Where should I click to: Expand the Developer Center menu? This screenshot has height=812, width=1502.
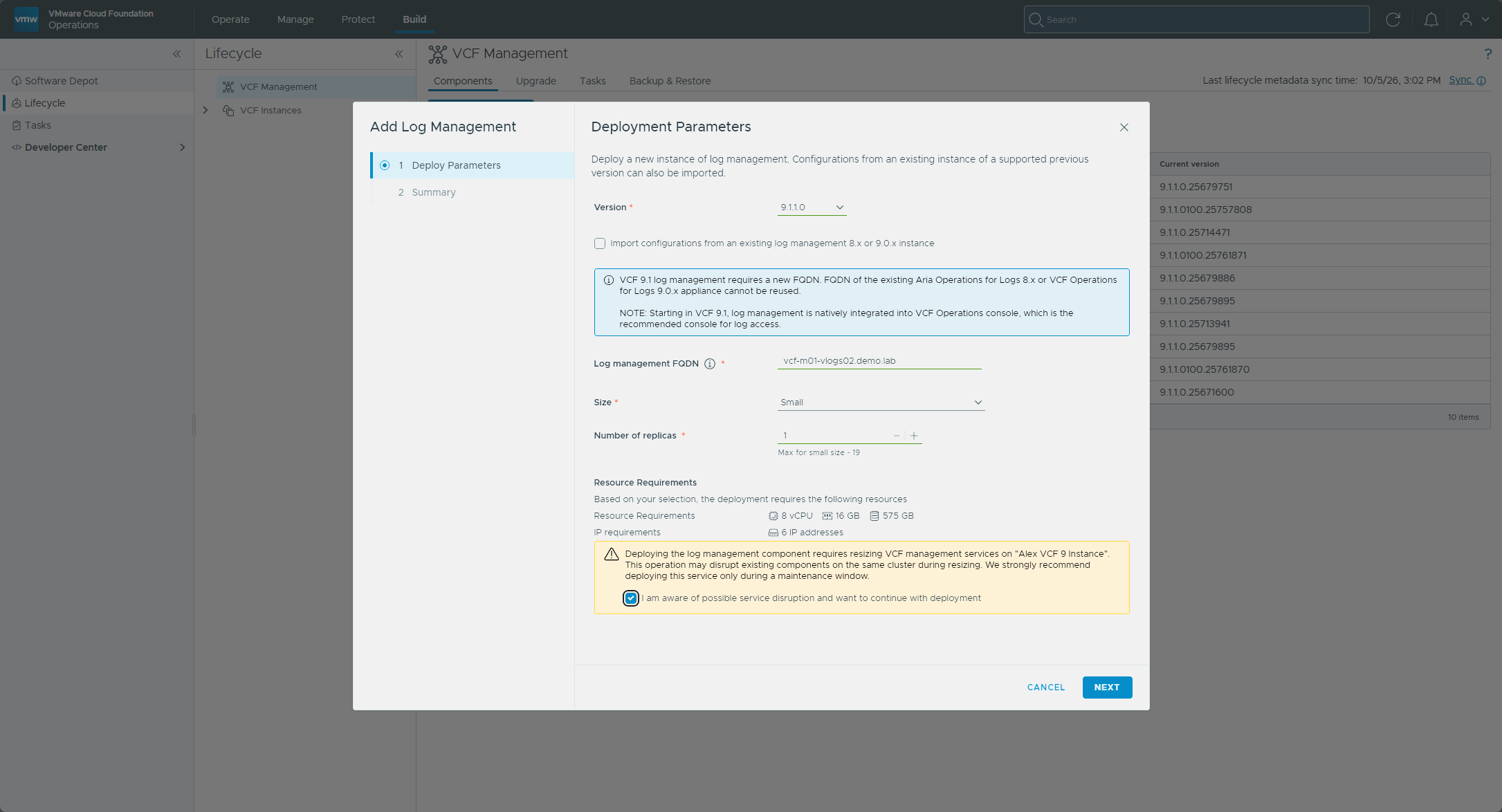tap(182, 147)
